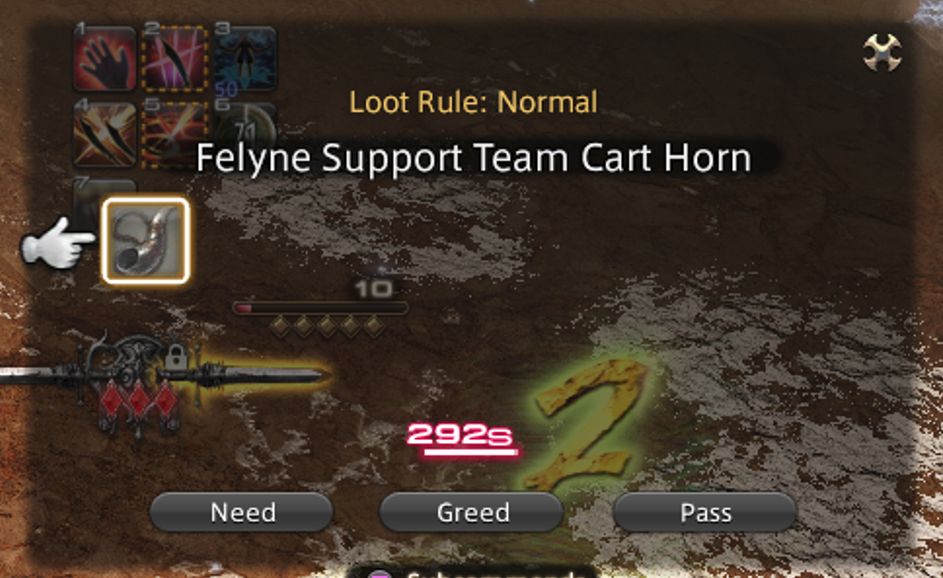Click the padlock icon on the sword gauge
This screenshot has height=578, width=943.
click(x=176, y=357)
